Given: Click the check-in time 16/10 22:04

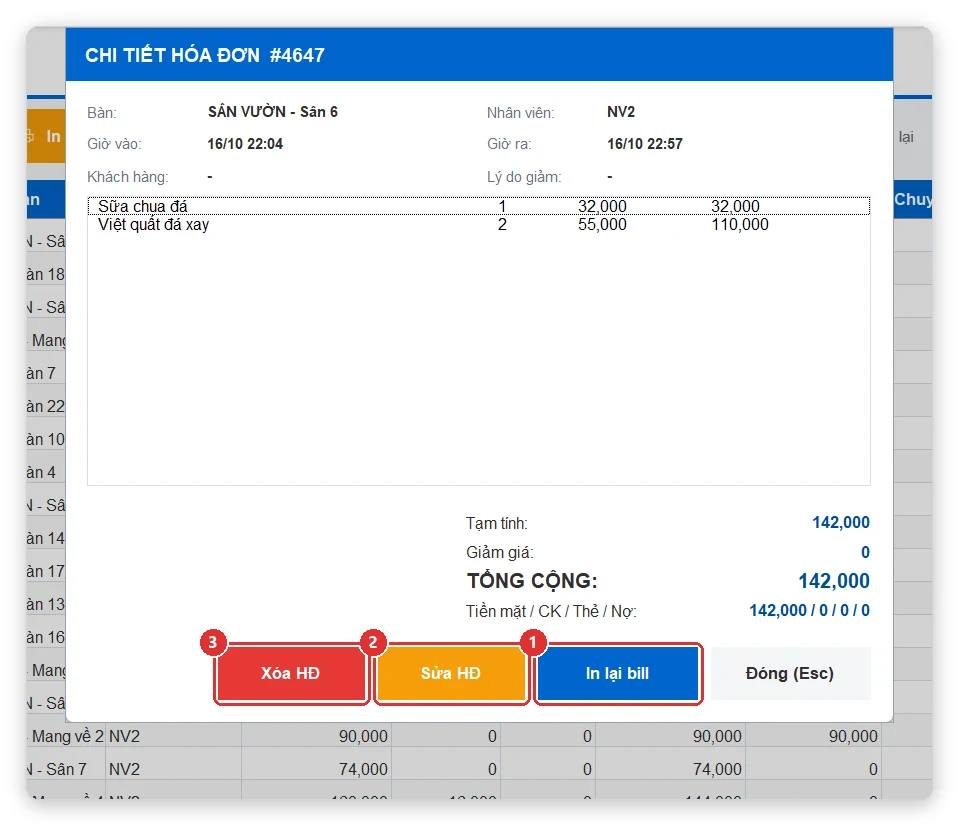Looking at the screenshot, I should [x=245, y=144].
